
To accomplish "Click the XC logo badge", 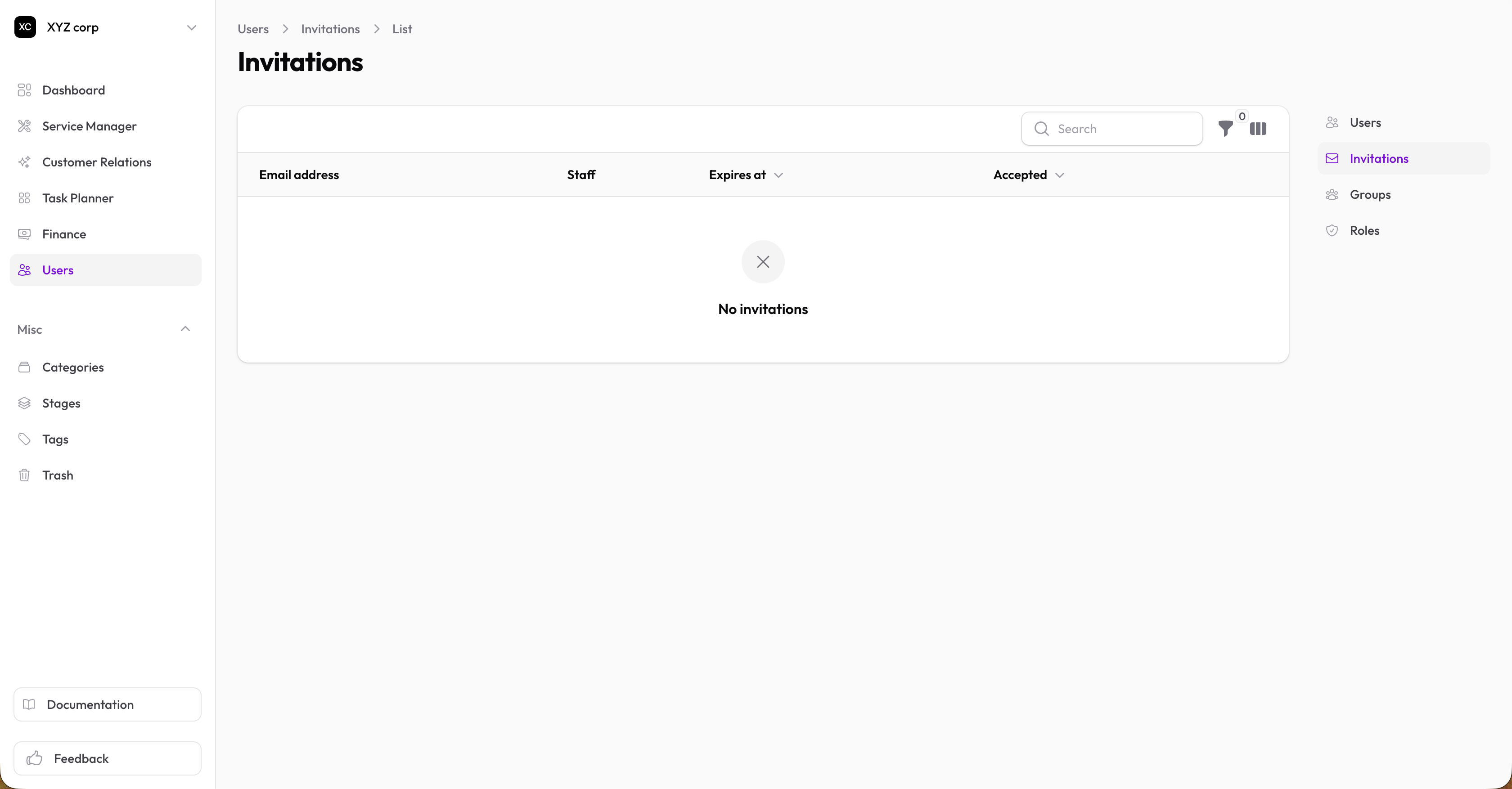I will point(25,27).
